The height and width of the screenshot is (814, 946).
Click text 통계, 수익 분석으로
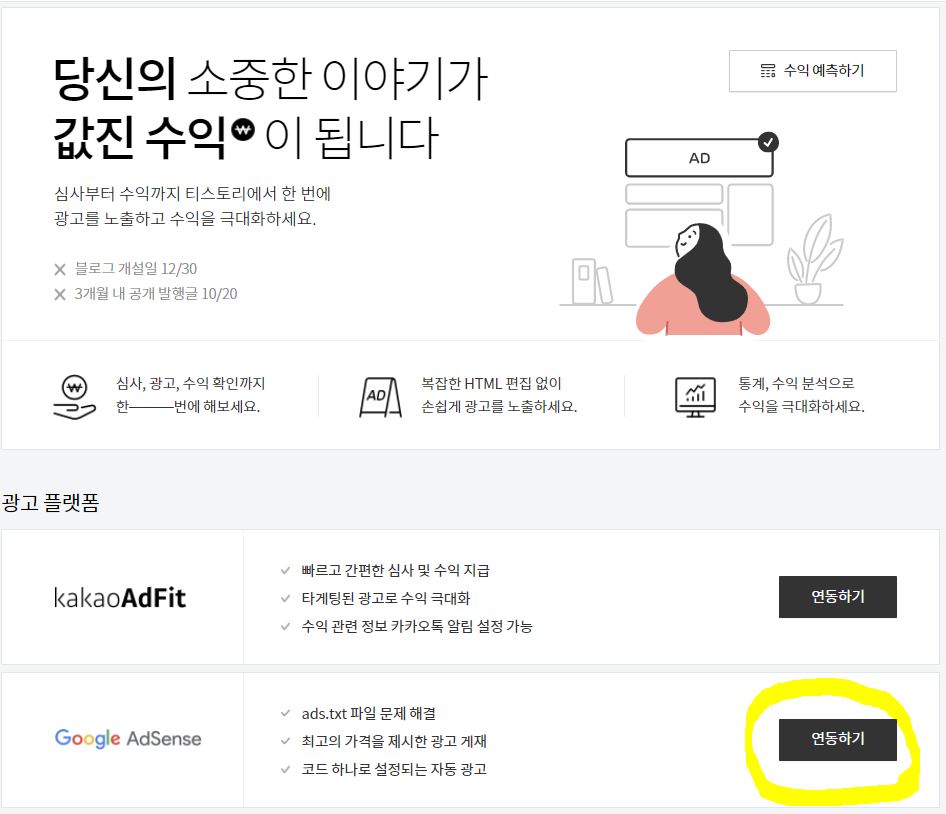point(796,383)
